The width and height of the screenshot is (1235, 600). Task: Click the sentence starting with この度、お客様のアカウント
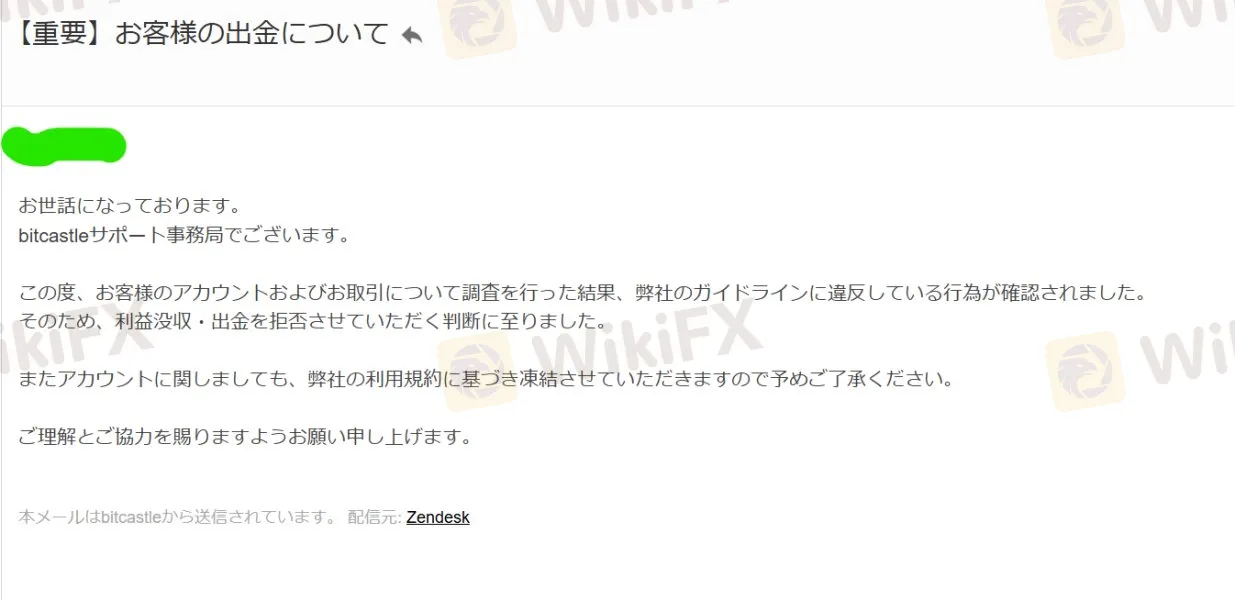(581, 294)
